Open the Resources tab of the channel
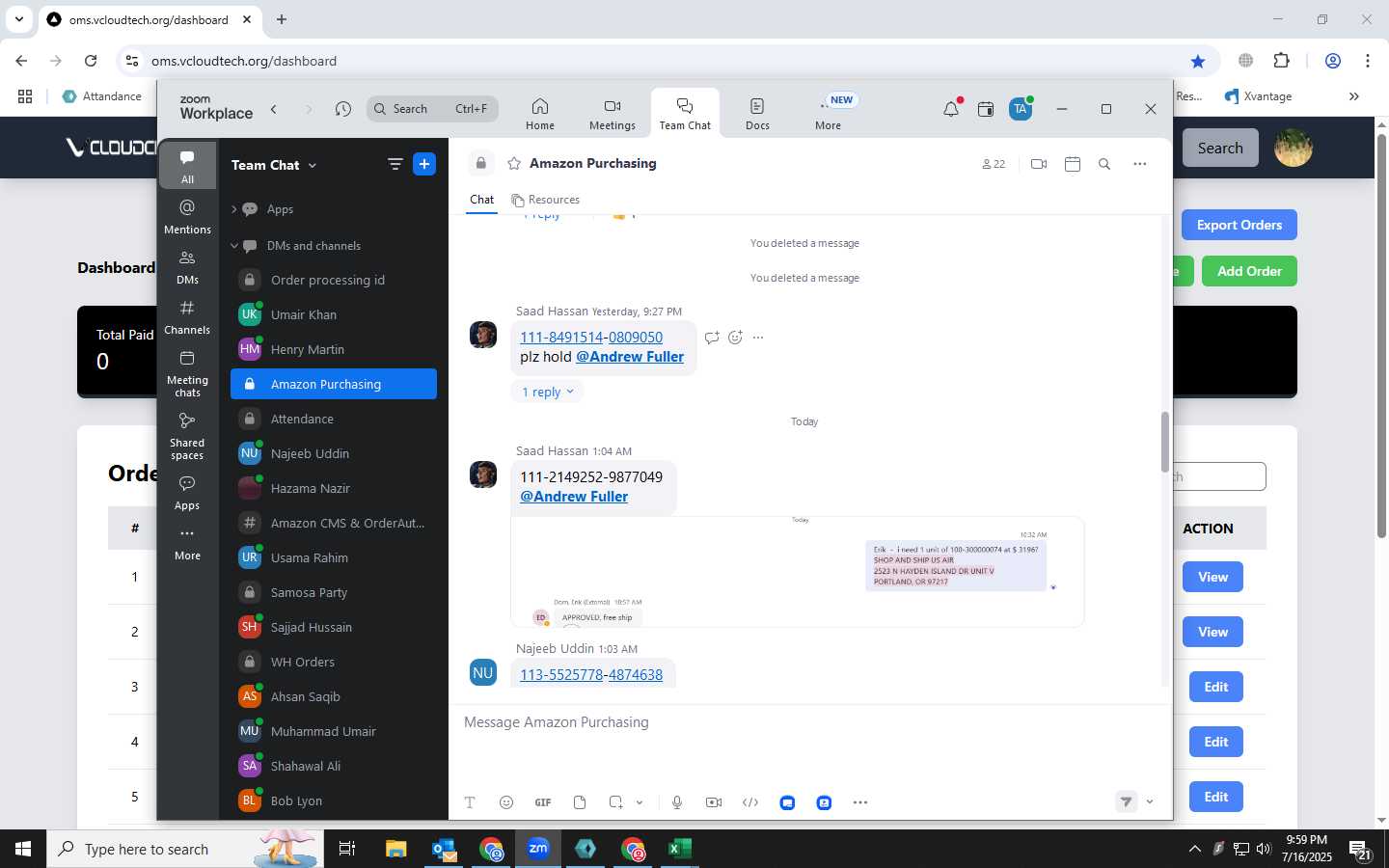 [546, 200]
